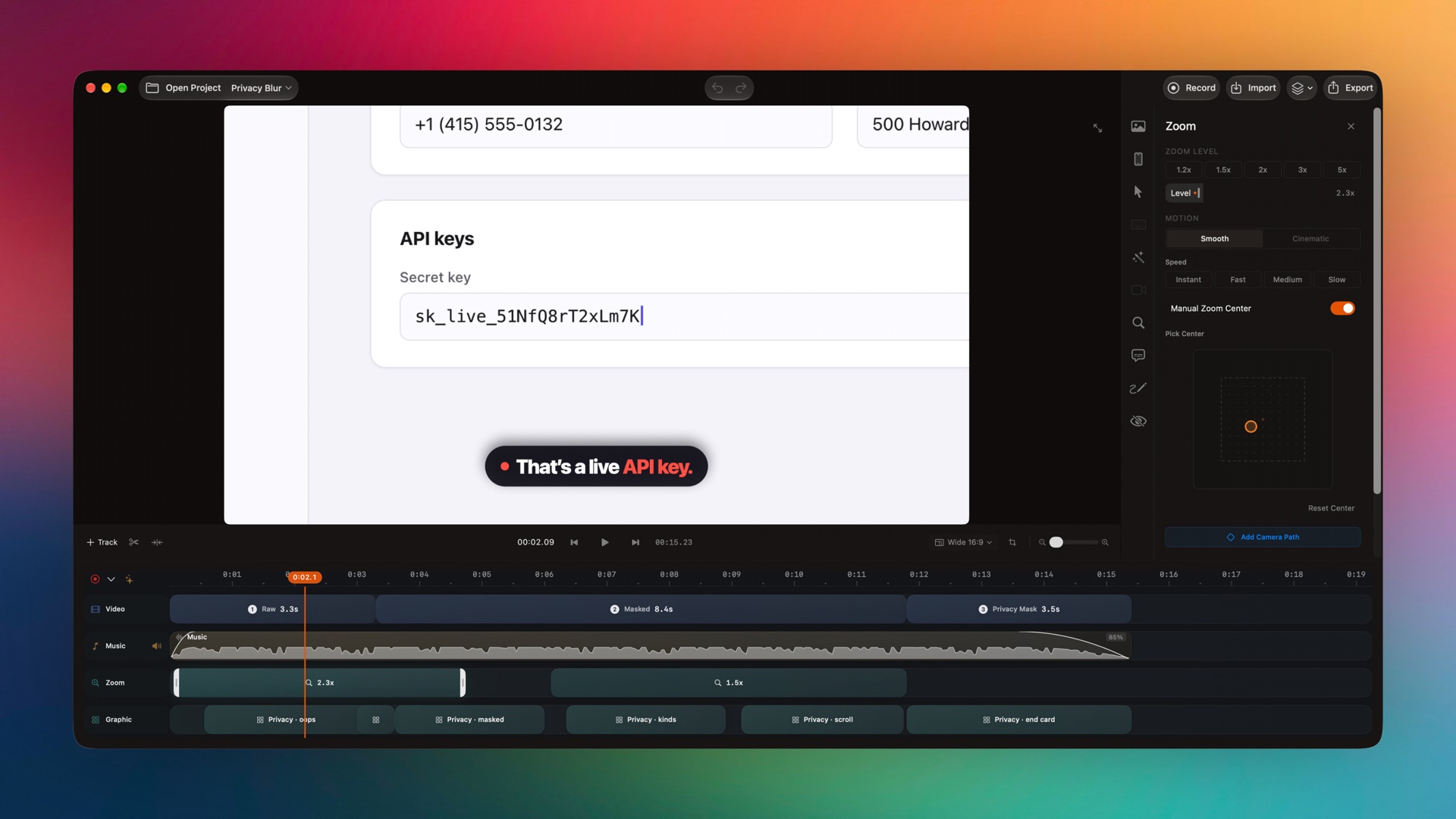The width and height of the screenshot is (1456, 819).
Task: Choose 1.2x zoom level preset
Action: tap(1184, 170)
